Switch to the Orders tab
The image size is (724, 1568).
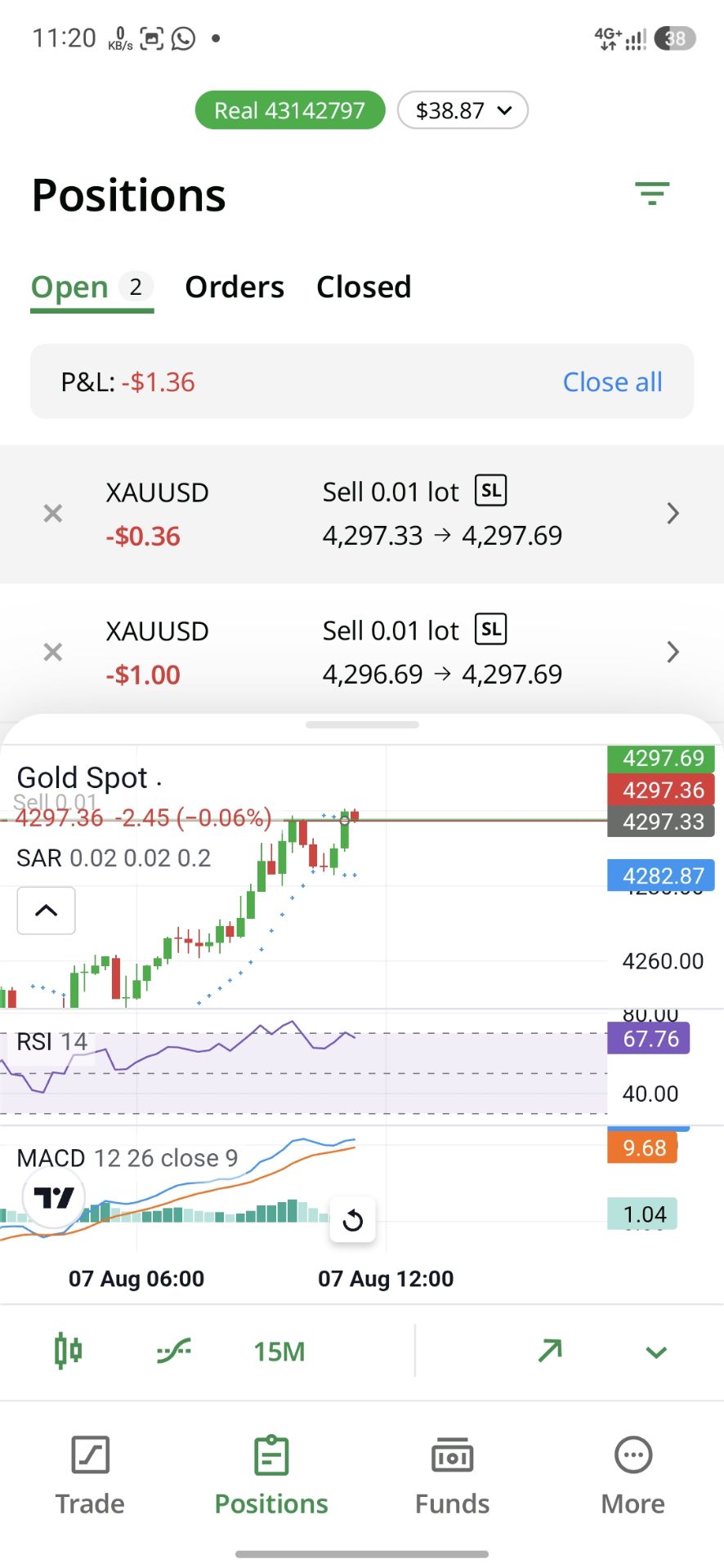coord(235,287)
